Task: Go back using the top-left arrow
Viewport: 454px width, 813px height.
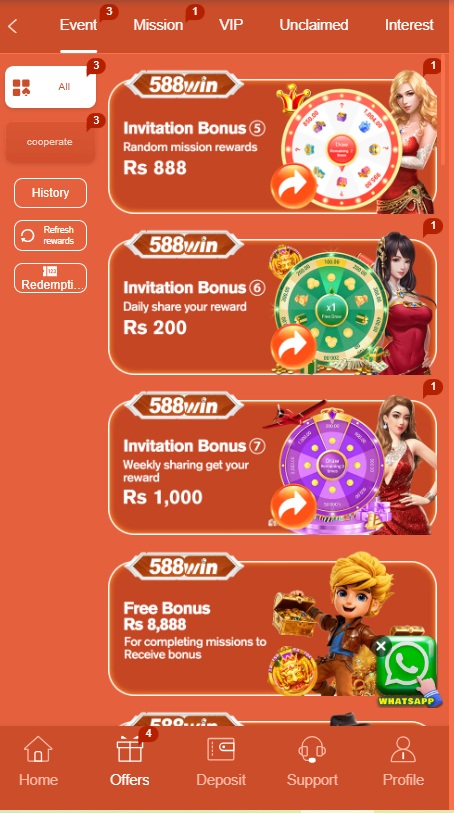Action: 13,26
